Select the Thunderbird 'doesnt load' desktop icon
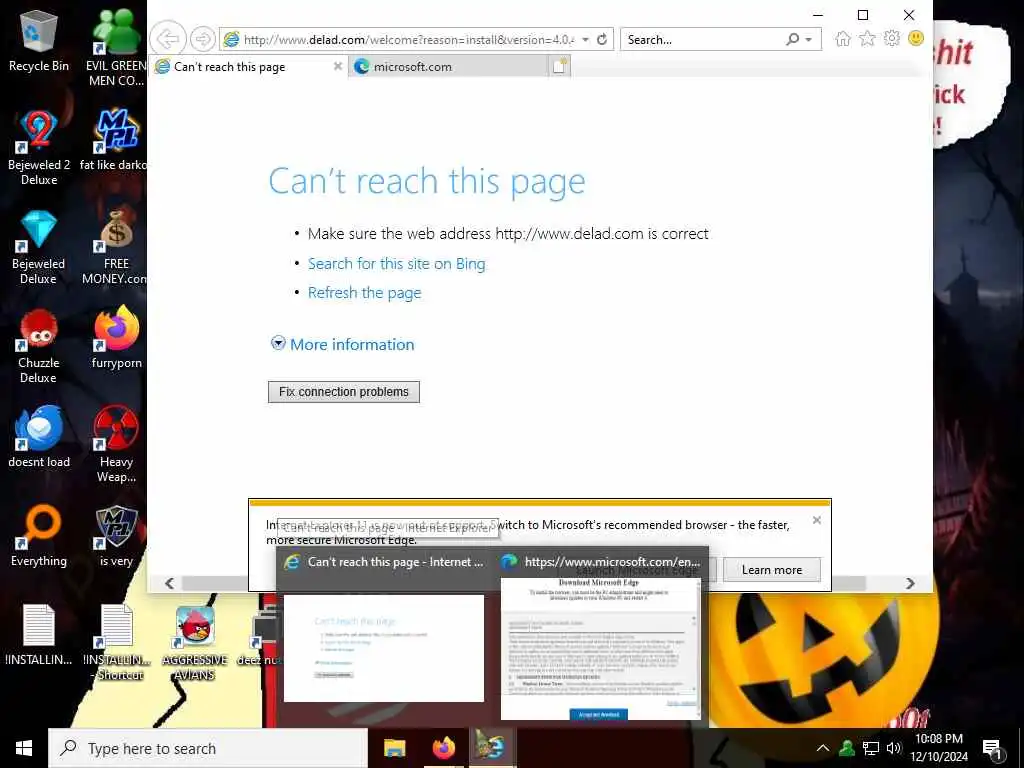Viewport: 1024px width, 768px height. 39,436
